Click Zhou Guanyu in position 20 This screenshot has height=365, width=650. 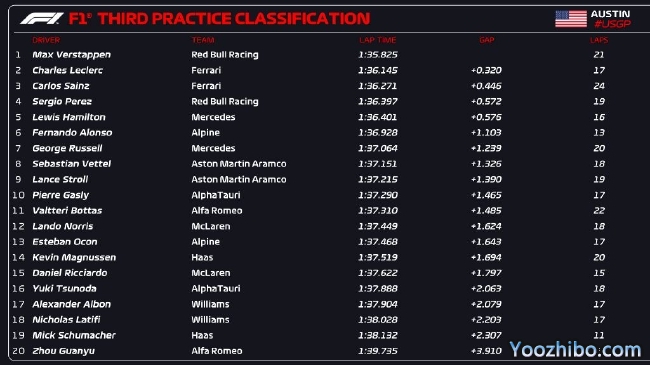[63, 351]
